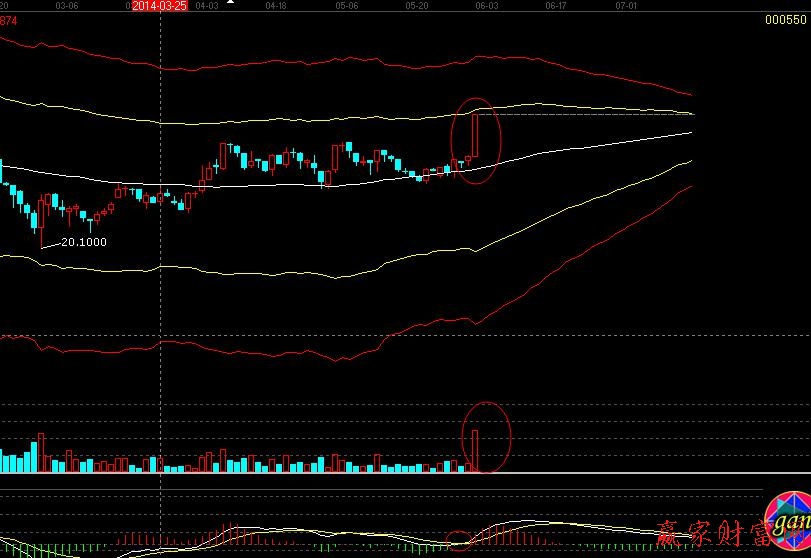The width and height of the screenshot is (811, 558).
Task: Click the stock code 000550
Action: pos(784,20)
